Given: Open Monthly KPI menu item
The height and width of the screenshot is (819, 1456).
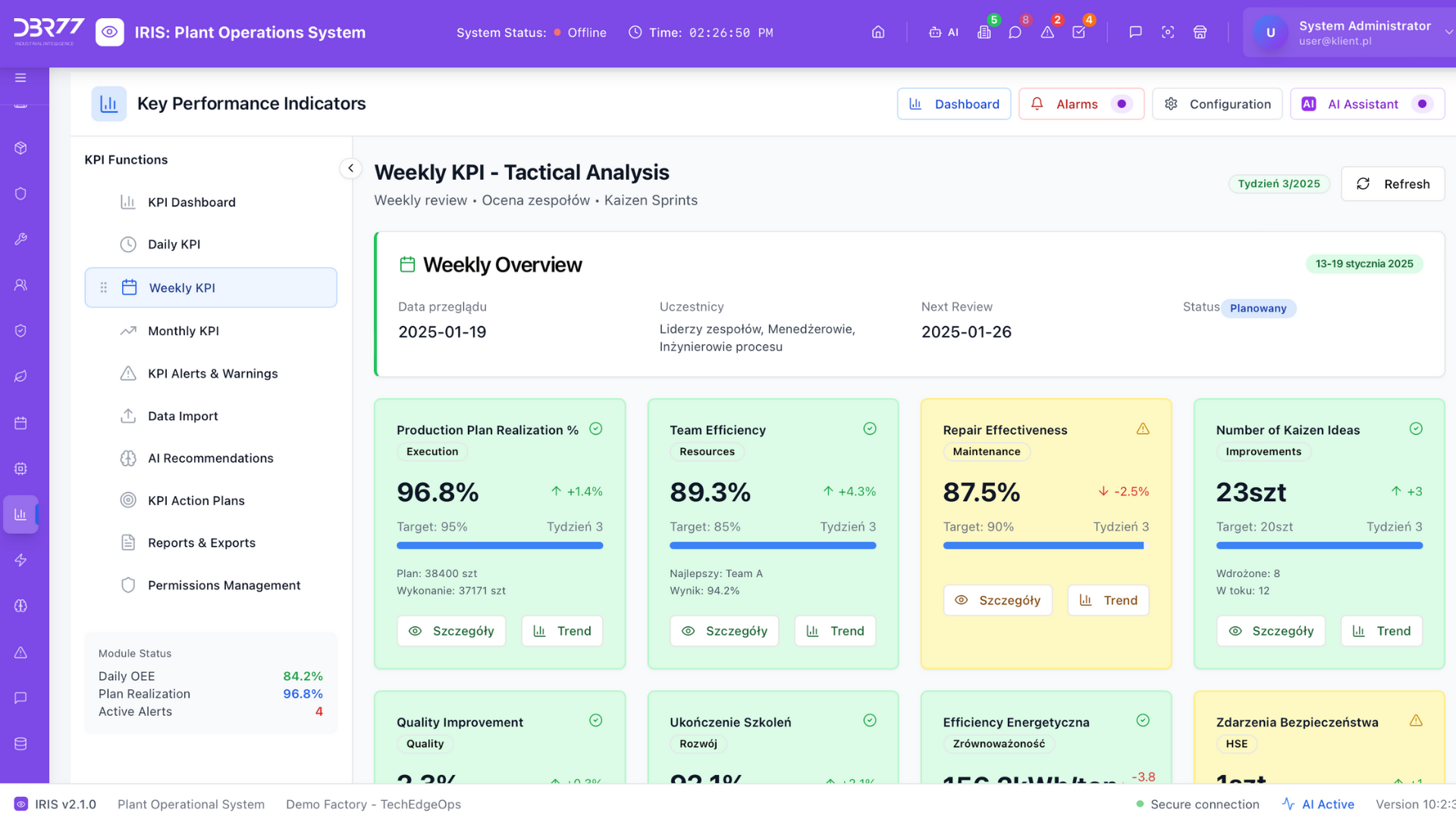Looking at the screenshot, I should (184, 331).
